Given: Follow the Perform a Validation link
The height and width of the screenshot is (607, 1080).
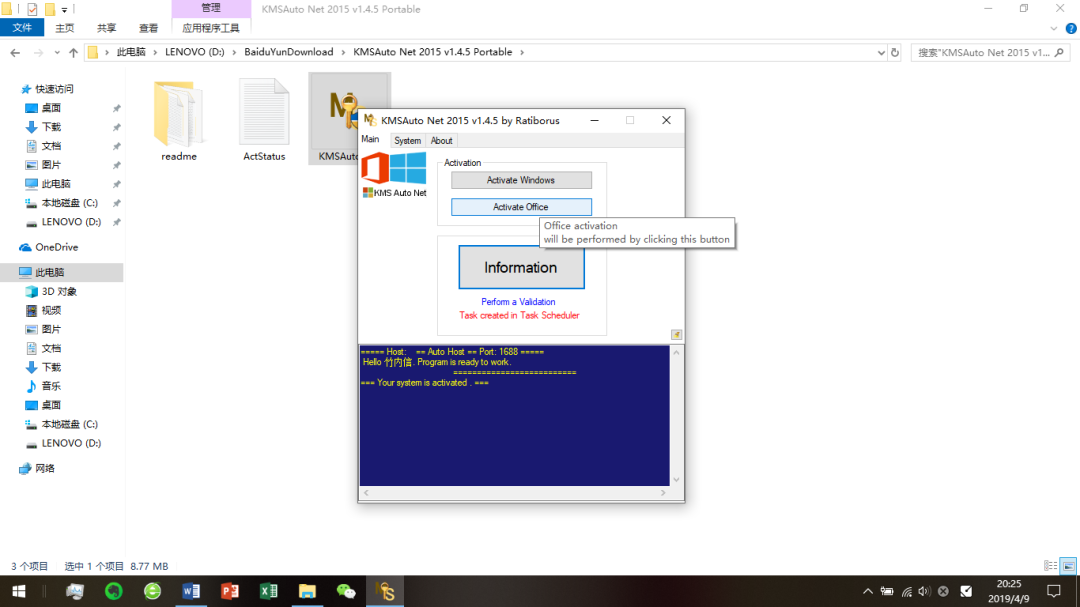Looking at the screenshot, I should click(518, 302).
